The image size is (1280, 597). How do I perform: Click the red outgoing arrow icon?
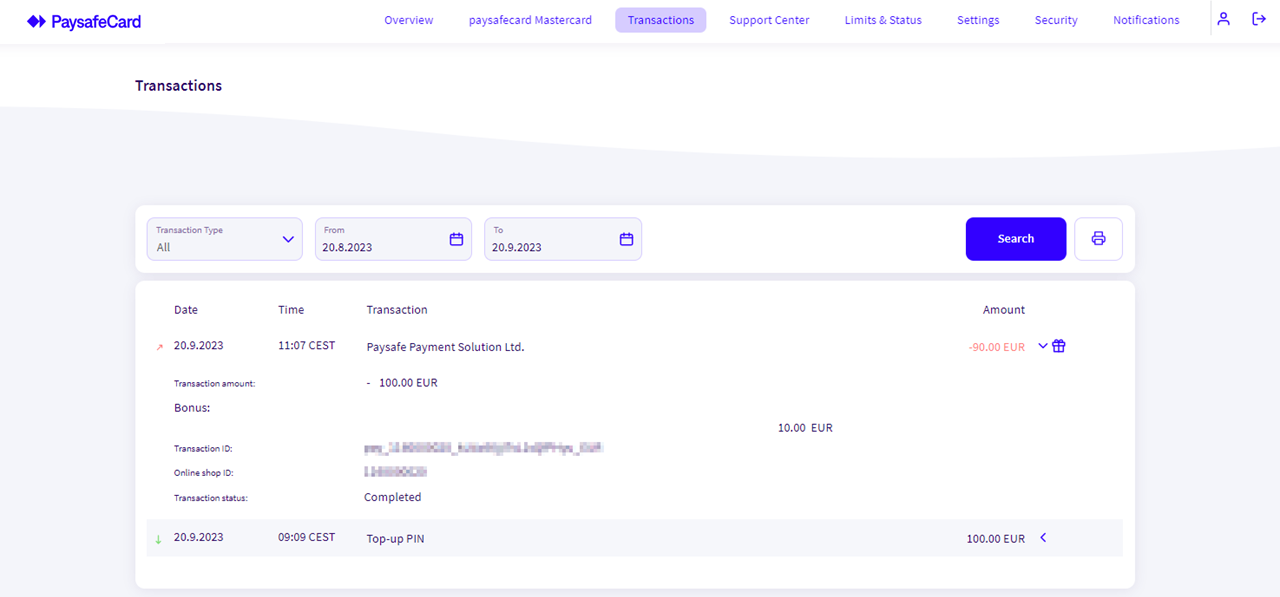point(159,348)
